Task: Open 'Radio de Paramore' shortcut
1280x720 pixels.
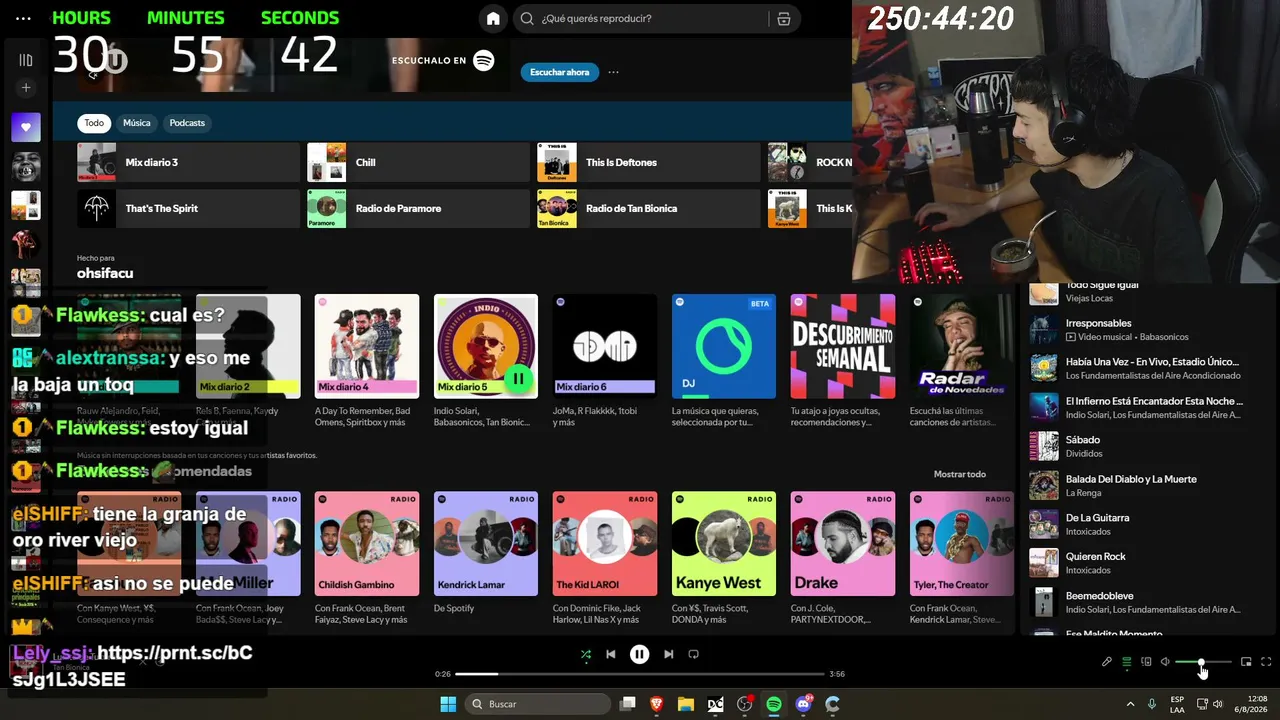Action: coord(419,208)
